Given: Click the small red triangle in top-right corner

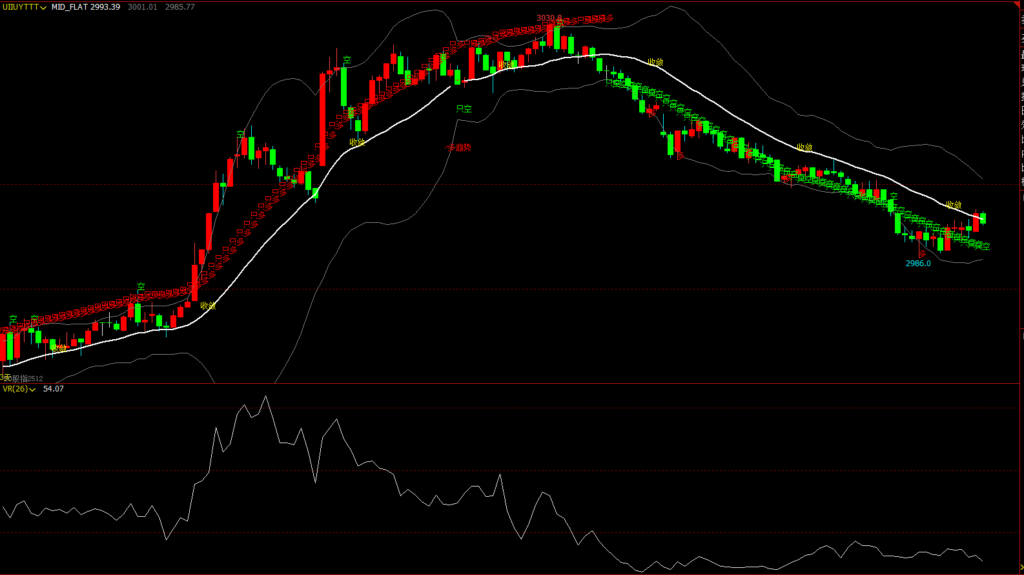Looking at the screenshot, I should pos(1019,4).
